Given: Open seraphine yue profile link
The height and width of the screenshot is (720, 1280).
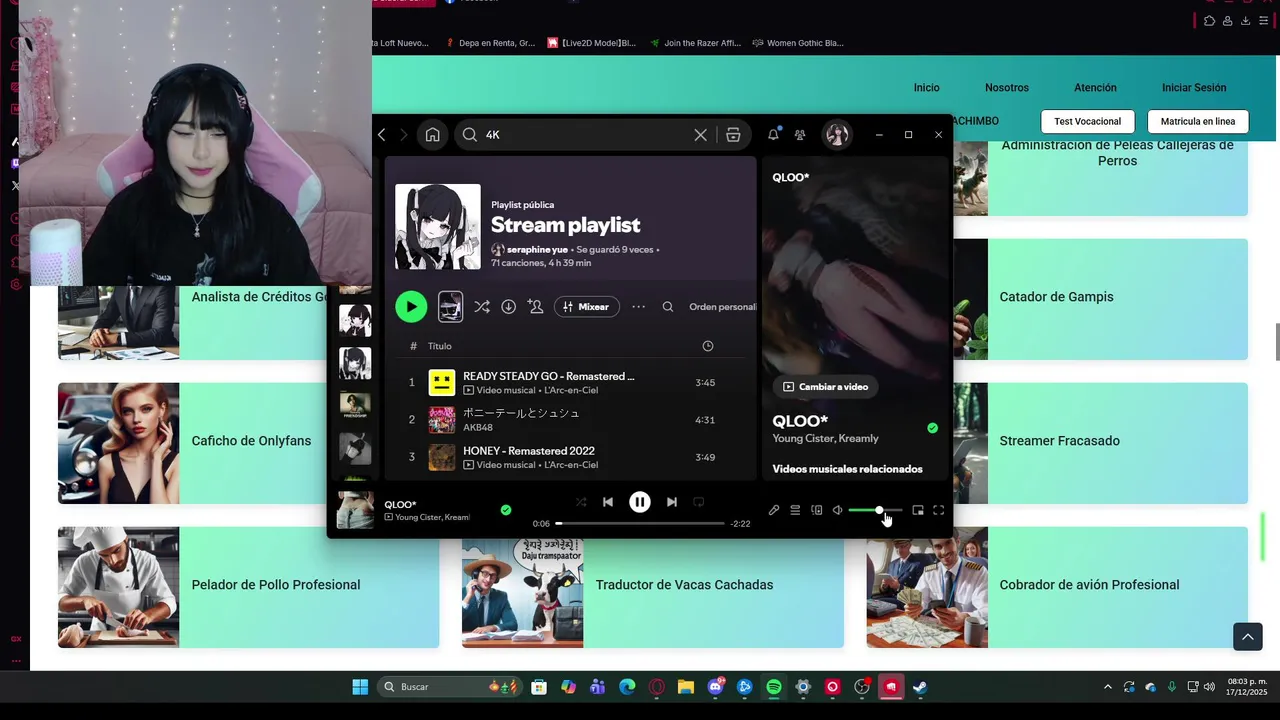Looking at the screenshot, I should 537,249.
